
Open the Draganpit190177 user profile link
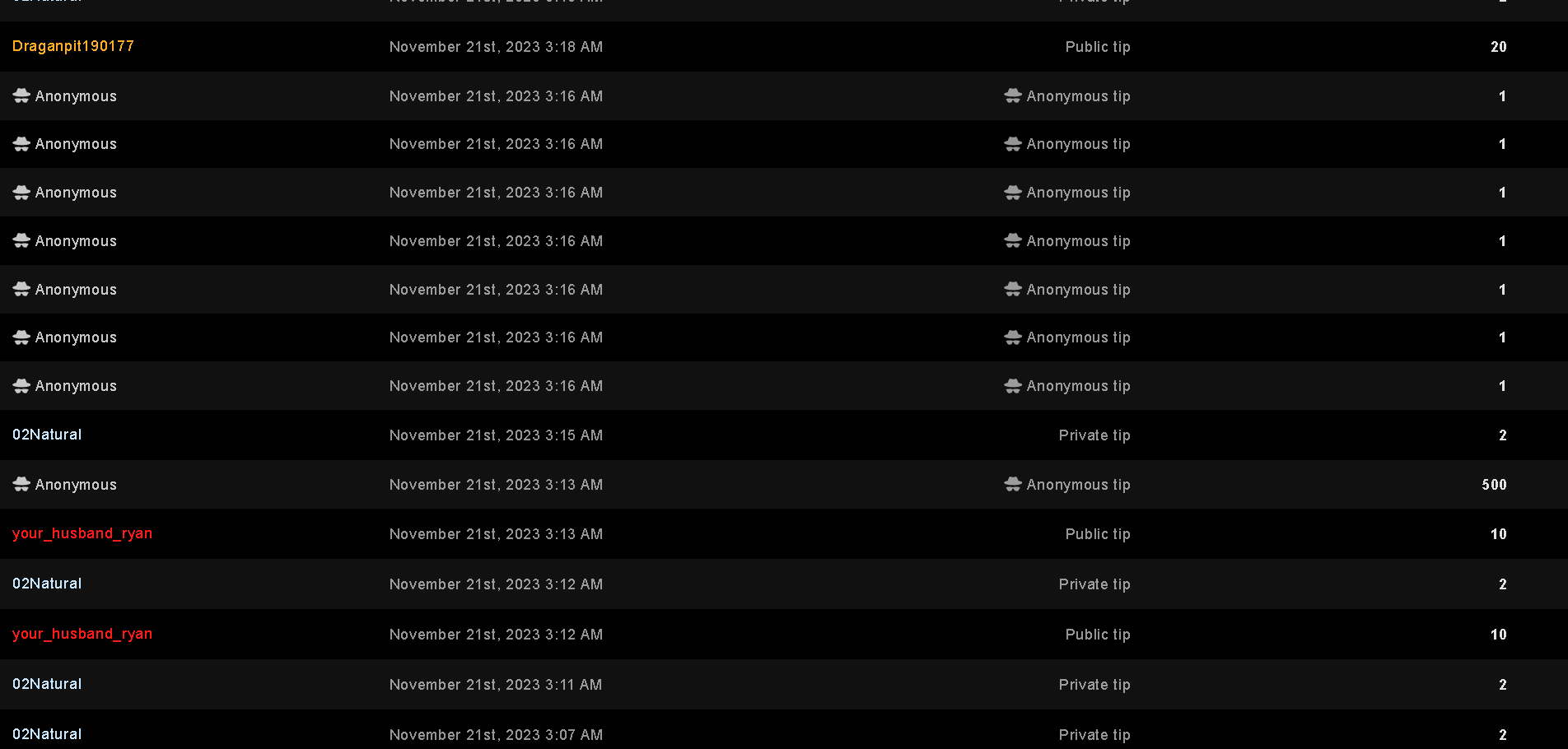point(72,46)
